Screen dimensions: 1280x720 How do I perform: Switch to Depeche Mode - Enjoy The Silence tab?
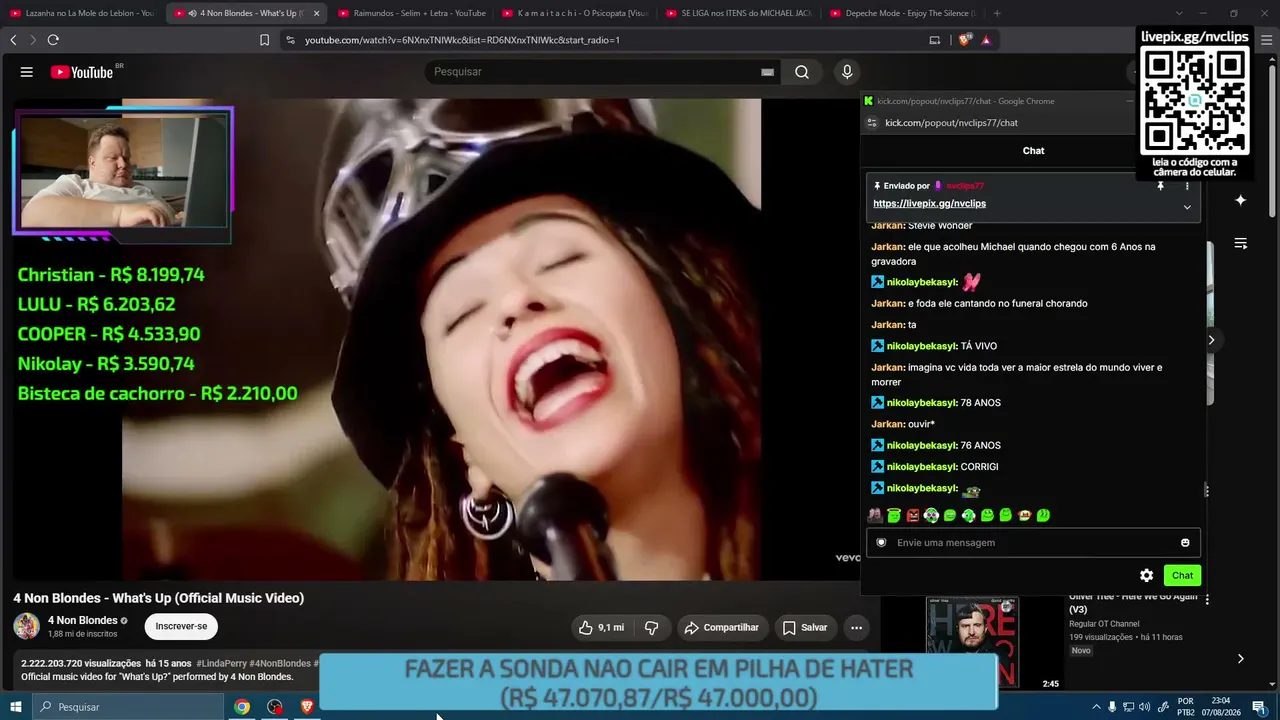(x=903, y=13)
